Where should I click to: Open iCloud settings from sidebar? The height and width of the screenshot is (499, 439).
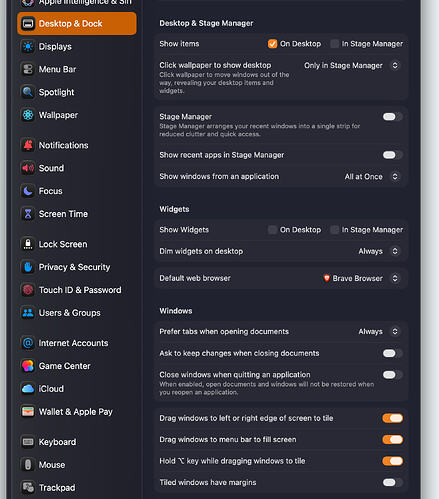click(x=77, y=389)
